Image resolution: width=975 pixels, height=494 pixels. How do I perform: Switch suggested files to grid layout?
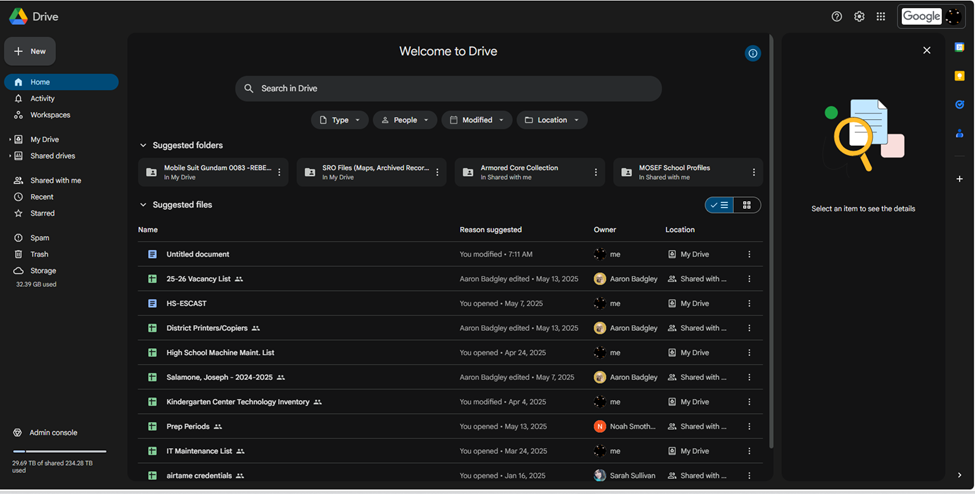pyautogui.click(x=747, y=205)
